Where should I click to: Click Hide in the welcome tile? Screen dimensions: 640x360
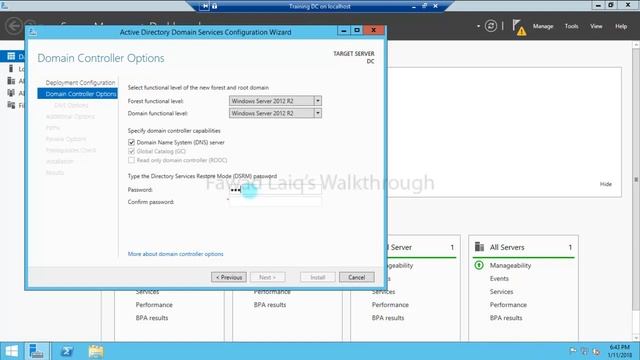point(606,184)
